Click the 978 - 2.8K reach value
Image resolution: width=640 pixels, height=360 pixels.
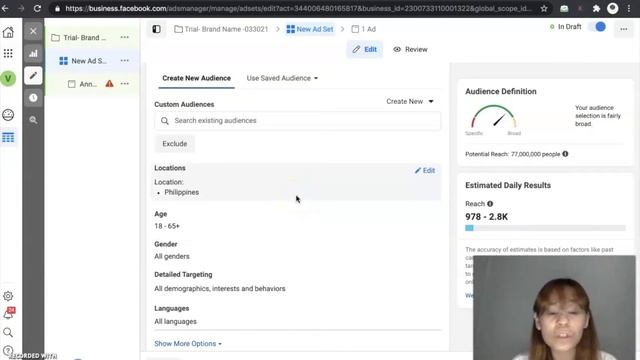pyautogui.click(x=487, y=217)
